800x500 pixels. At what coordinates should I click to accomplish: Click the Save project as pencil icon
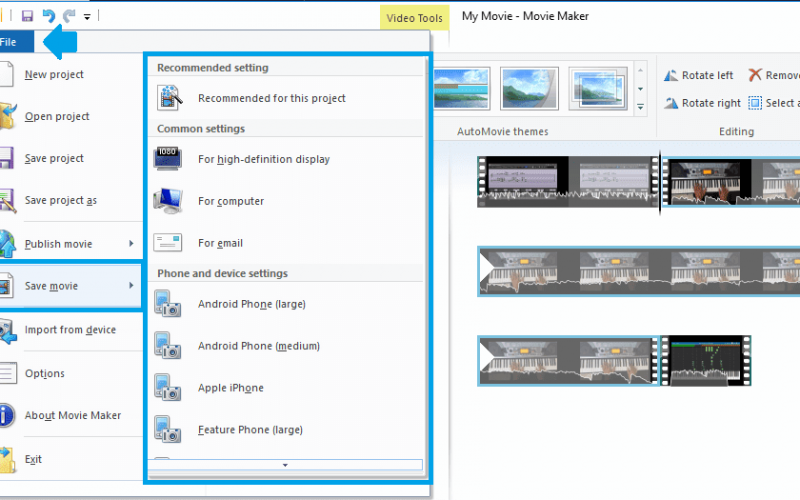8,200
